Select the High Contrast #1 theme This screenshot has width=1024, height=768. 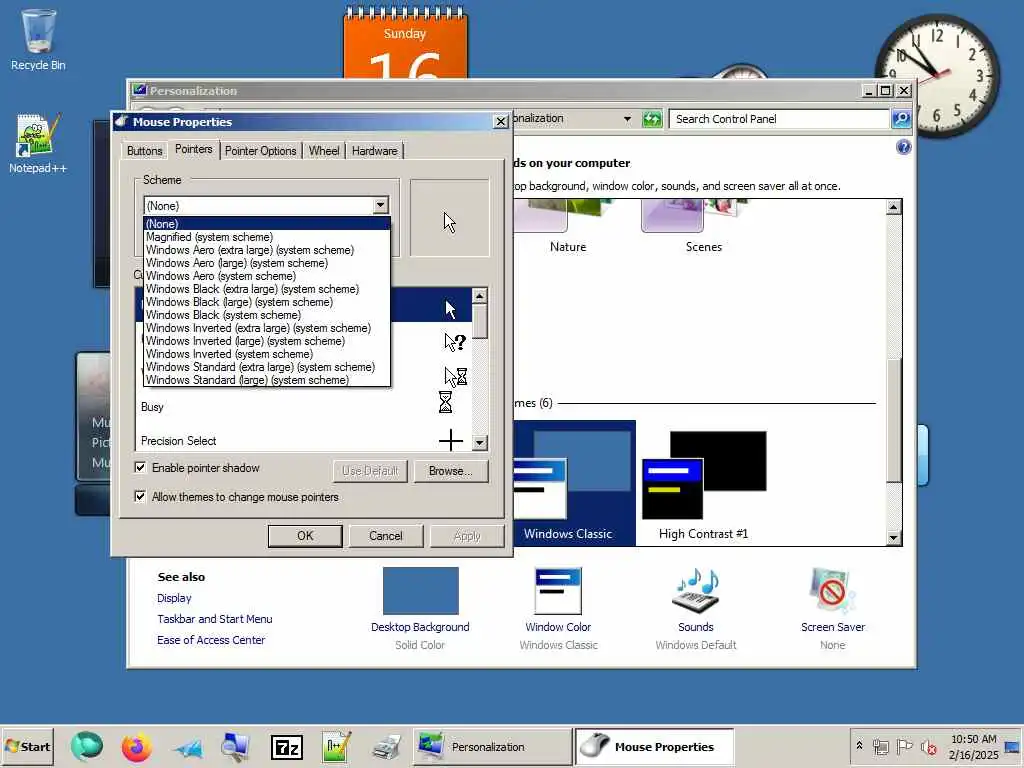704,486
